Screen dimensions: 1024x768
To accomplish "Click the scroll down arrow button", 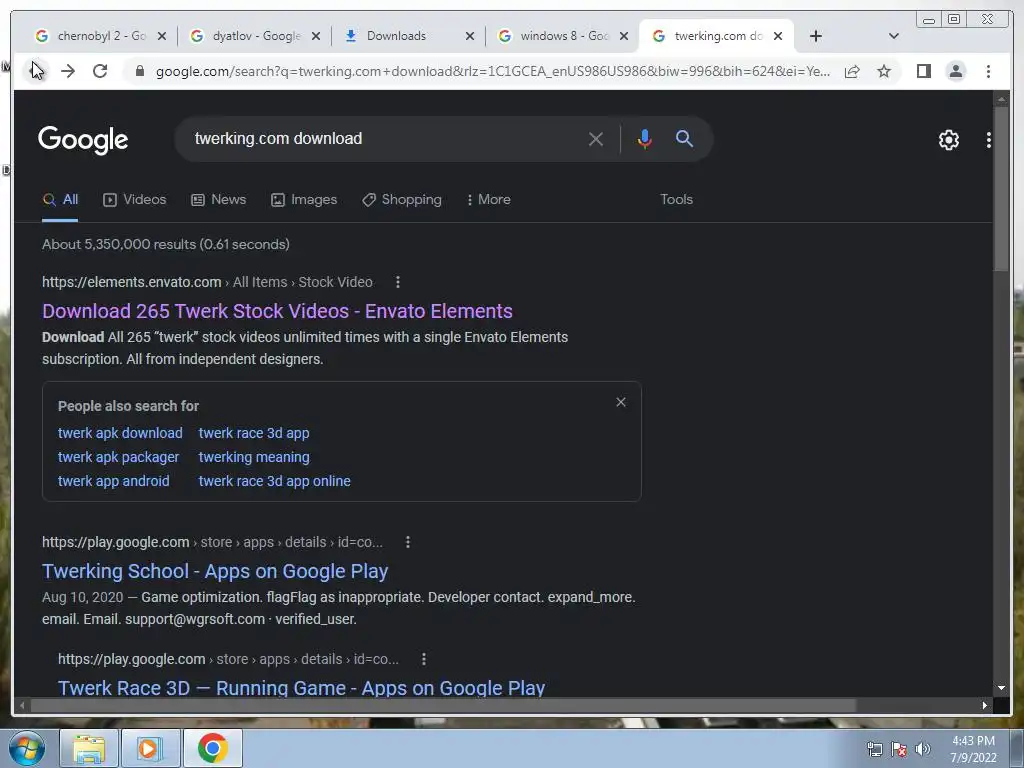I will pyautogui.click(x=1001, y=688).
